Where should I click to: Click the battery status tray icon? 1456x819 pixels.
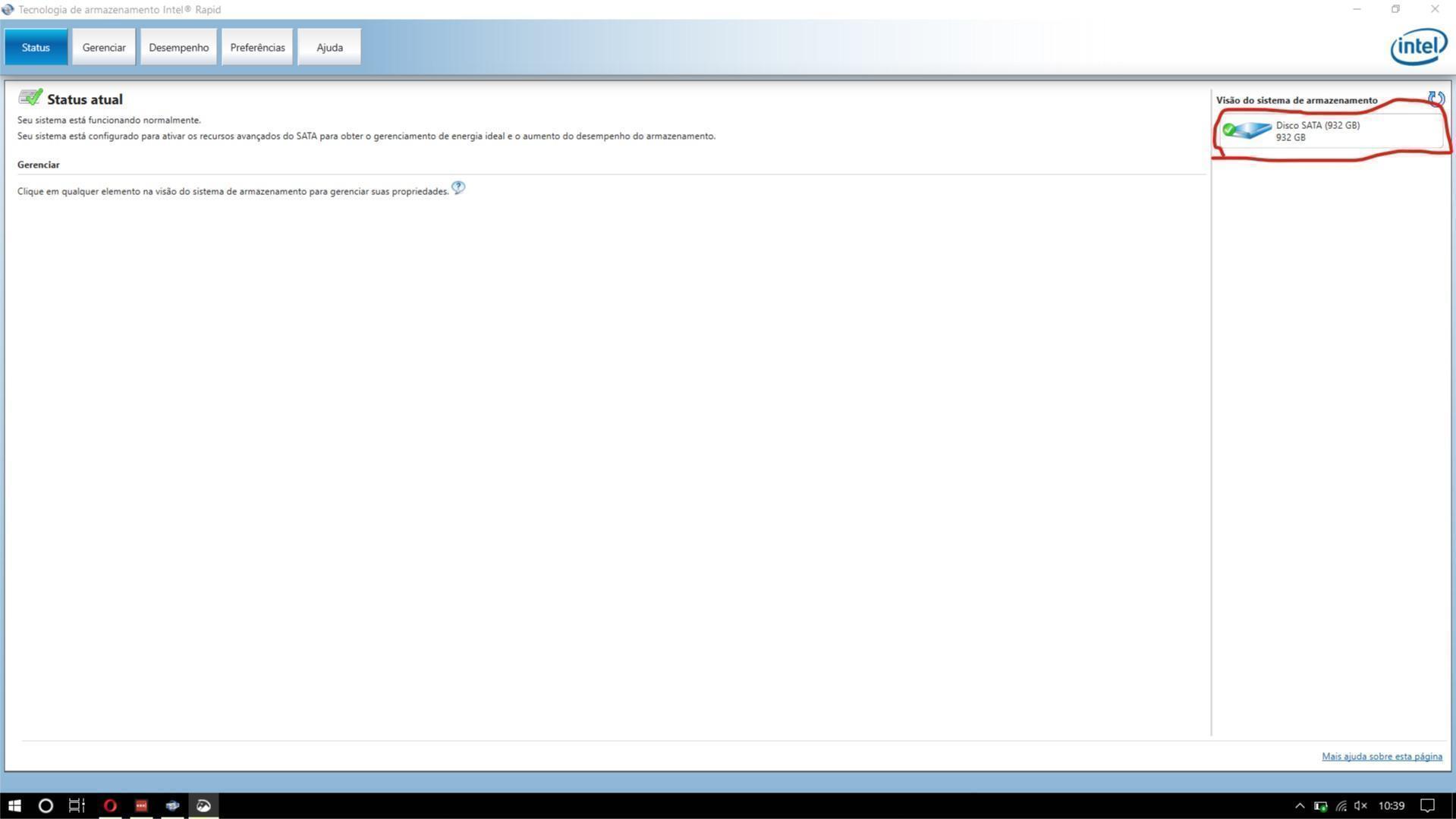[1320, 805]
